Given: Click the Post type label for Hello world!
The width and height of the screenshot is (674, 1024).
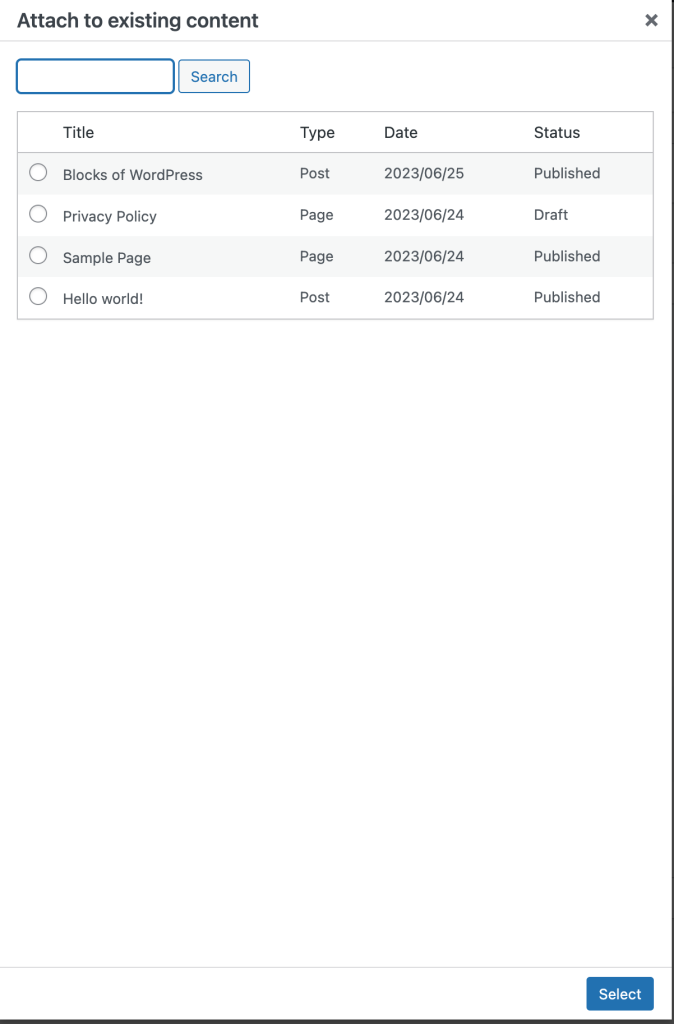Looking at the screenshot, I should [x=314, y=297].
